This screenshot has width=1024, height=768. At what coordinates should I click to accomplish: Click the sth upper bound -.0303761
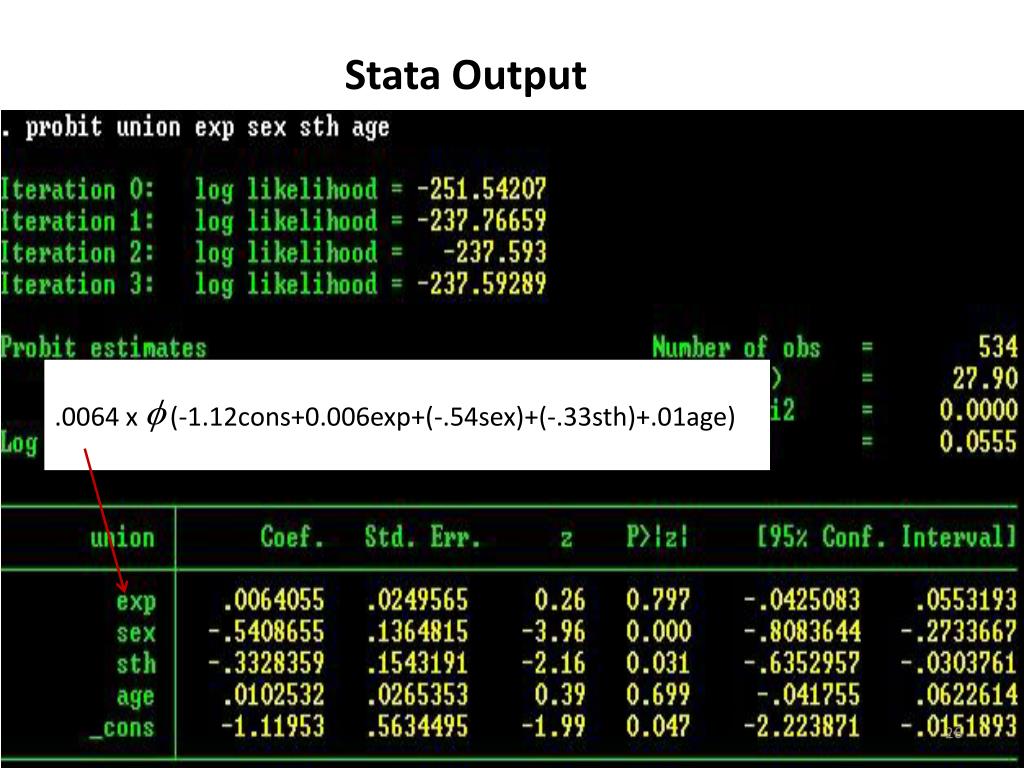(x=959, y=664)
